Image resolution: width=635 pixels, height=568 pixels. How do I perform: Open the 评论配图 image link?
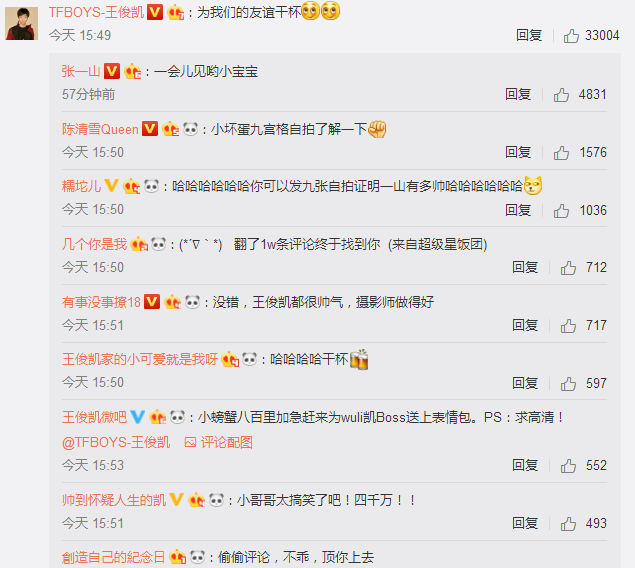pos(219,442)
